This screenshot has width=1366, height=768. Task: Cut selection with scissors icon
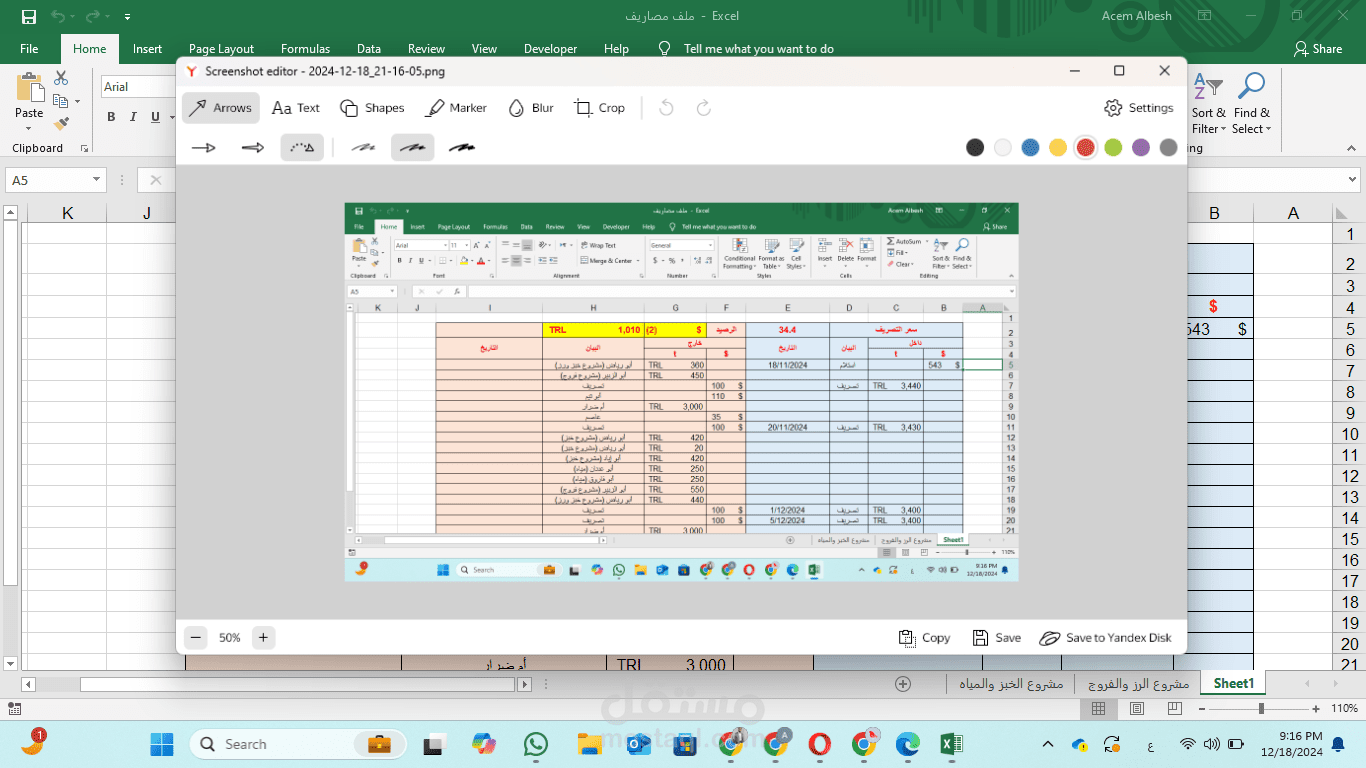tap(61, 78)
